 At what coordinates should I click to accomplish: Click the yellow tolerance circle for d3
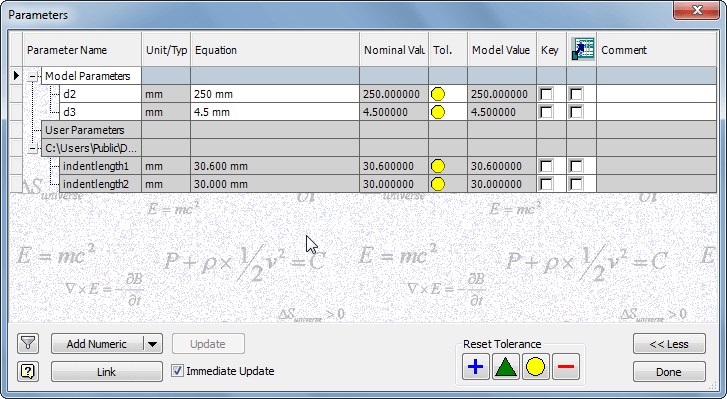pyautogui.click(x=438, y=112)
